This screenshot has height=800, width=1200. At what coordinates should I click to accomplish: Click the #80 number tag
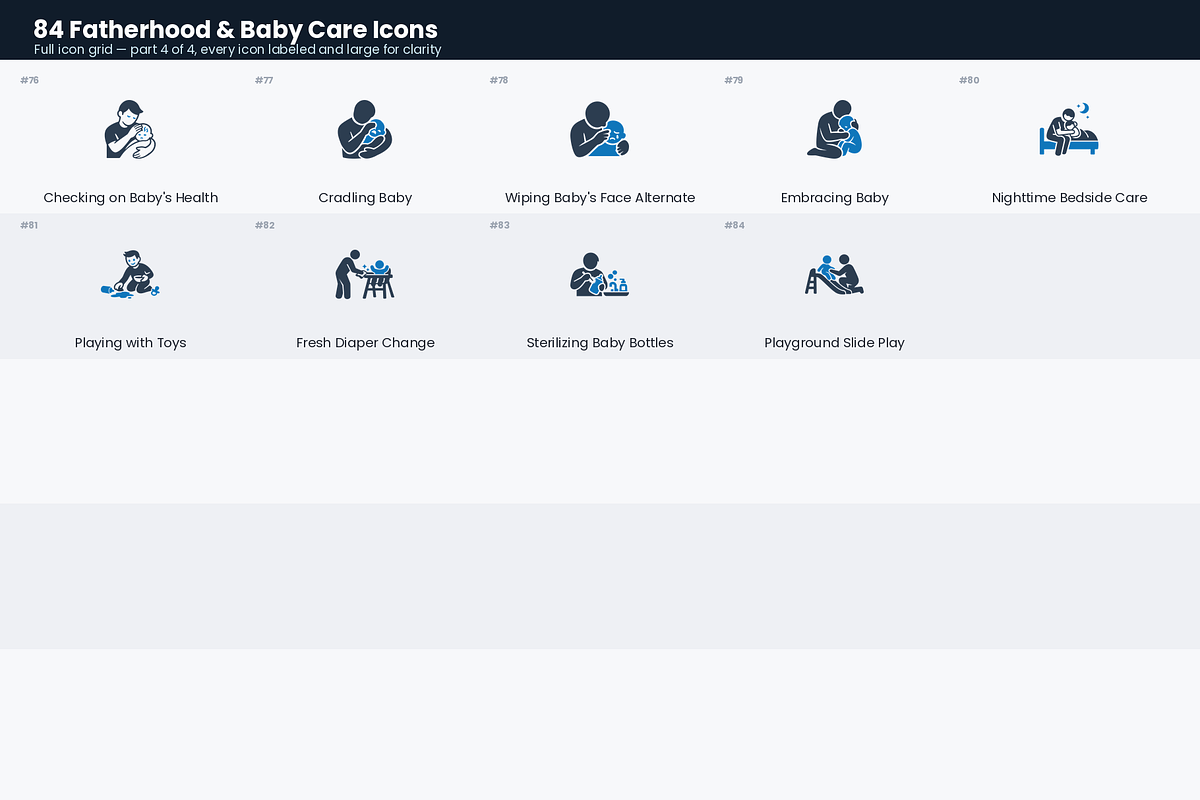969,80
